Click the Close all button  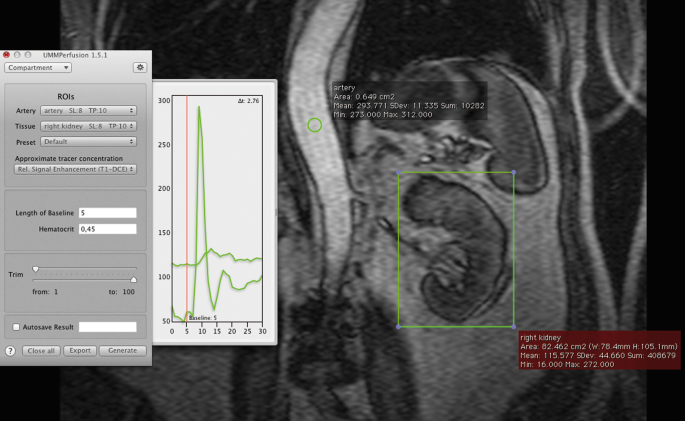tap(41, 351)
